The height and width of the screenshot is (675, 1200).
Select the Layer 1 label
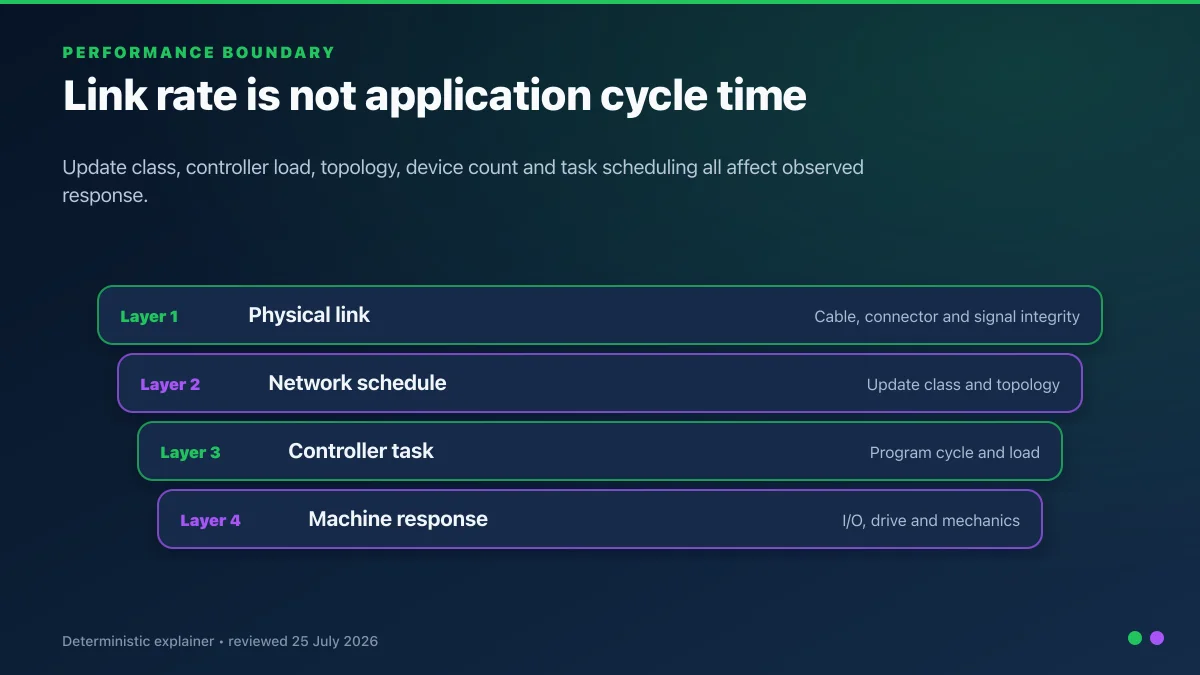click(149, 316)
